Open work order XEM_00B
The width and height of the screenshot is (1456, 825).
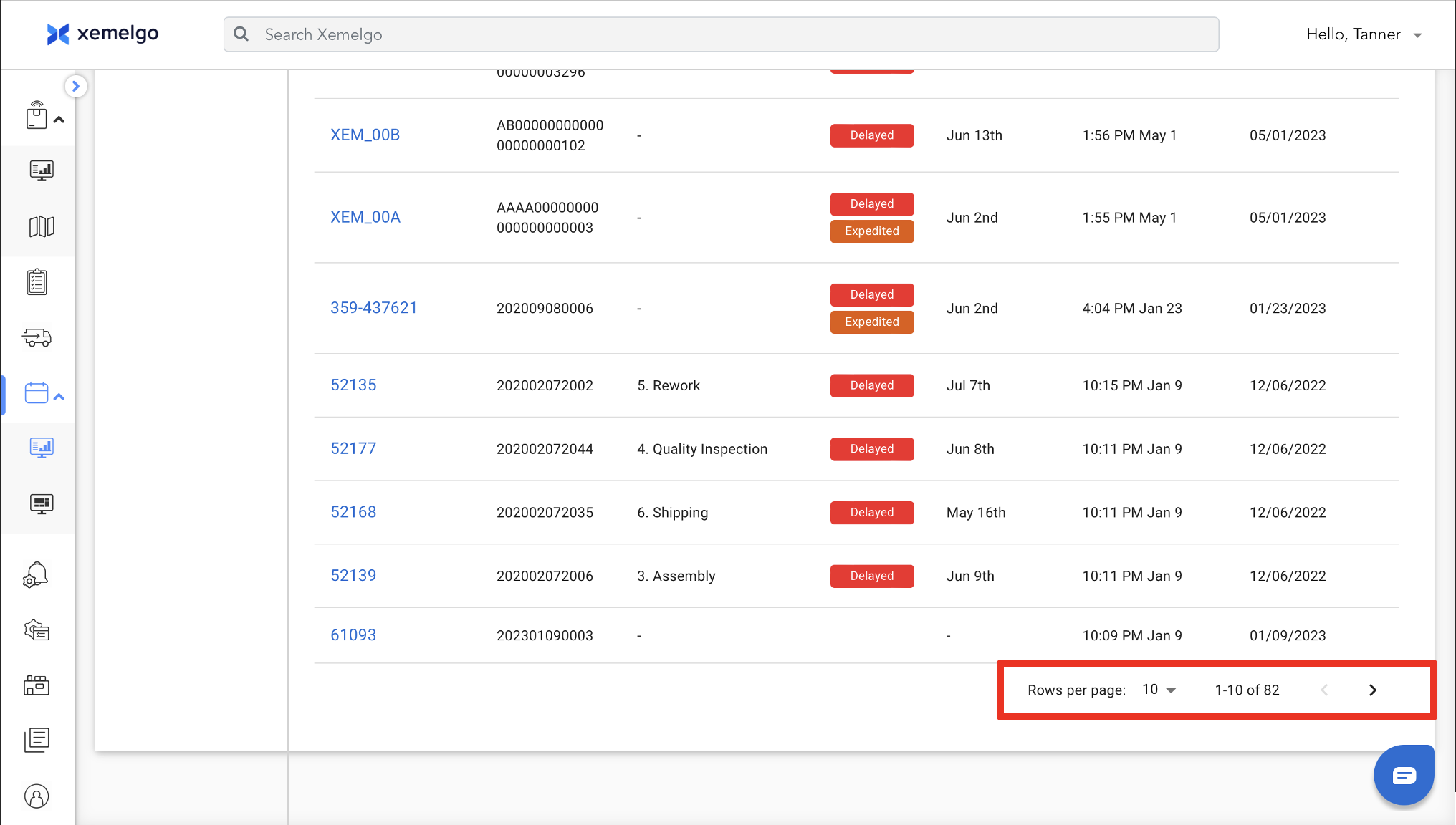pos(365,135)
